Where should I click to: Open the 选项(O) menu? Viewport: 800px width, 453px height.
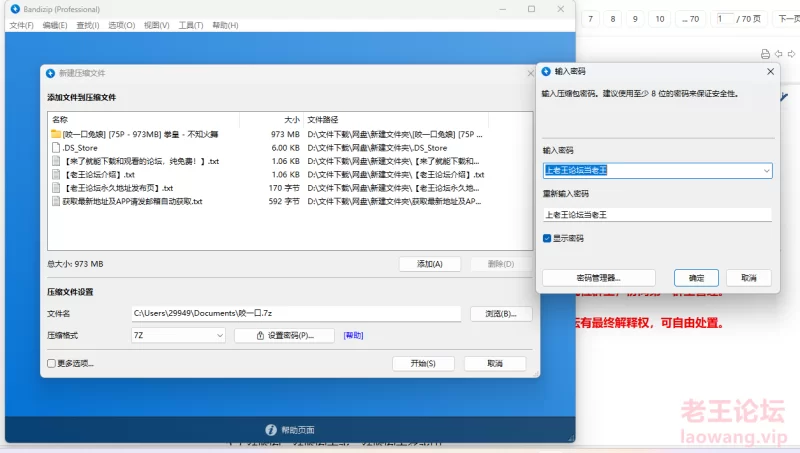[121, 25]
